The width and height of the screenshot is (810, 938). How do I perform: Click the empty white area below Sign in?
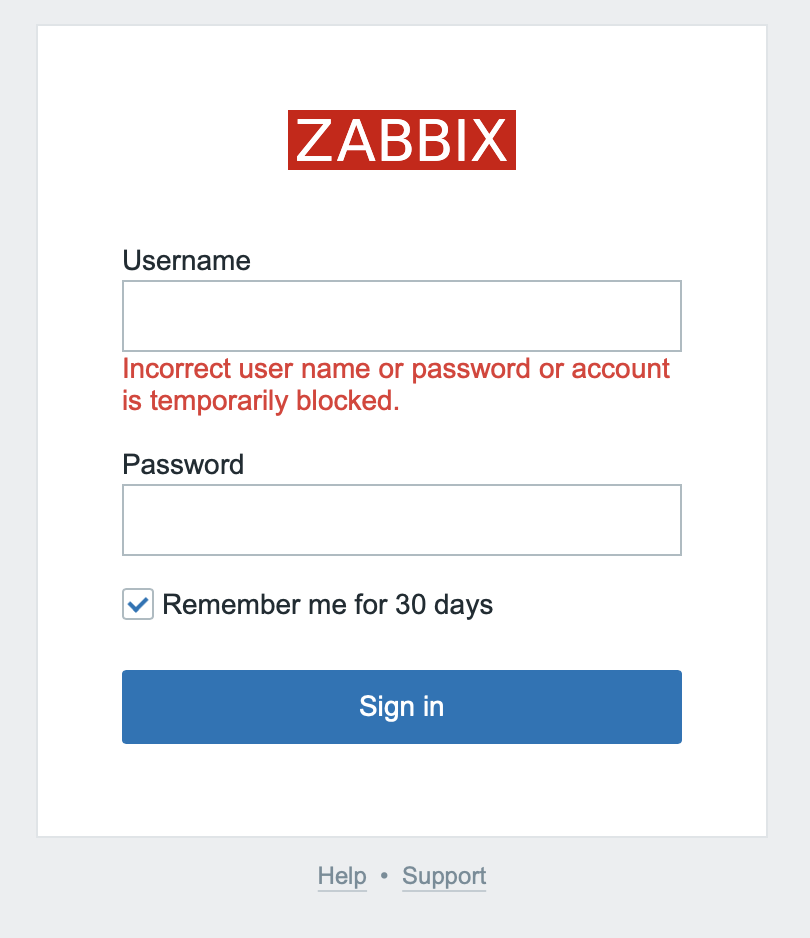[x=402, y=790]
